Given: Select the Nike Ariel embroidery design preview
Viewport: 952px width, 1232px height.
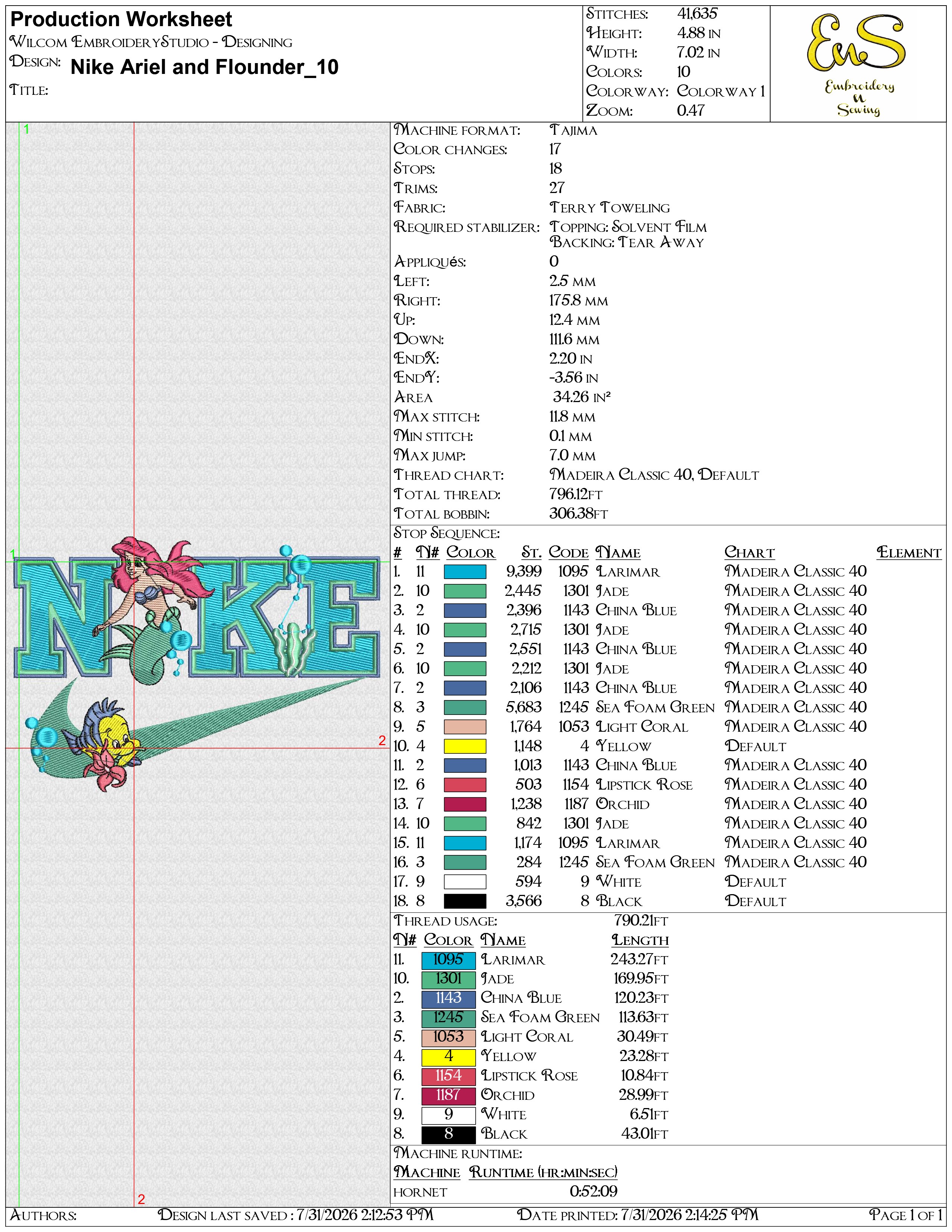Looking at the screenshot, I should (197, 663).
